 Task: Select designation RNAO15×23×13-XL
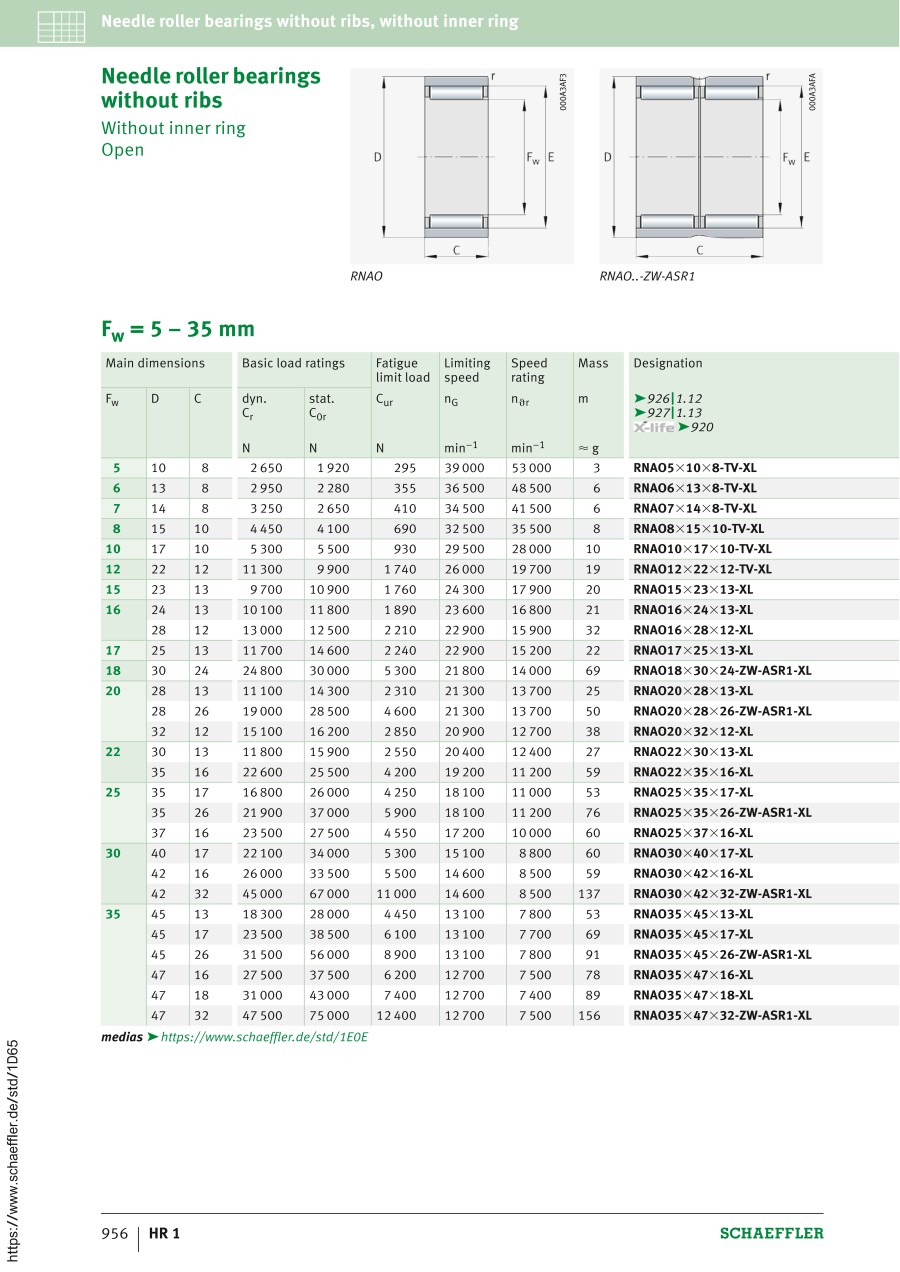pyautogui.click(x=693, y=590)
